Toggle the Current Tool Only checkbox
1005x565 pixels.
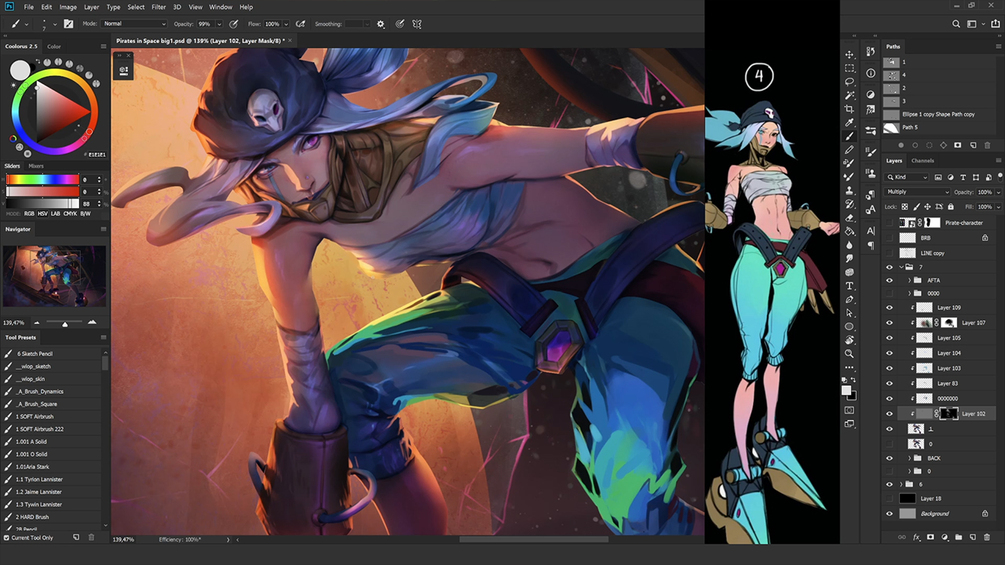[6, 537]
